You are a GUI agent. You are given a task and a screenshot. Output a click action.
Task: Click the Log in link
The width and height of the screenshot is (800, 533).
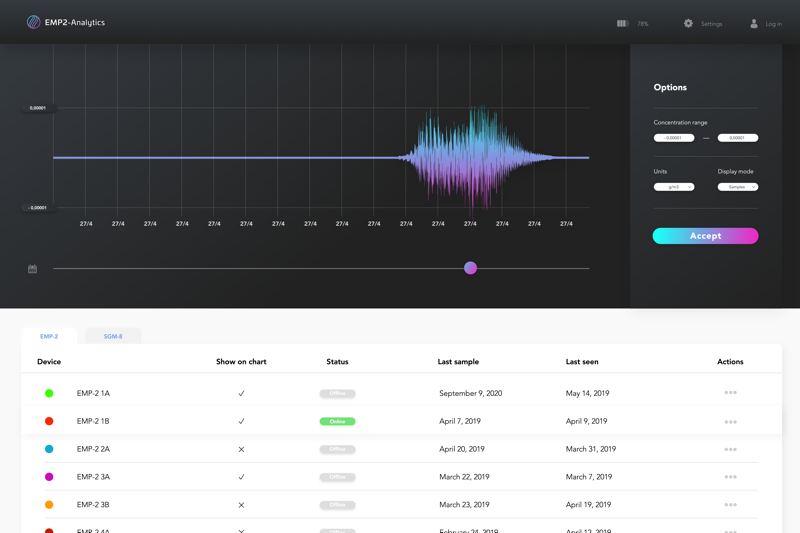click(x=773, y=24)
